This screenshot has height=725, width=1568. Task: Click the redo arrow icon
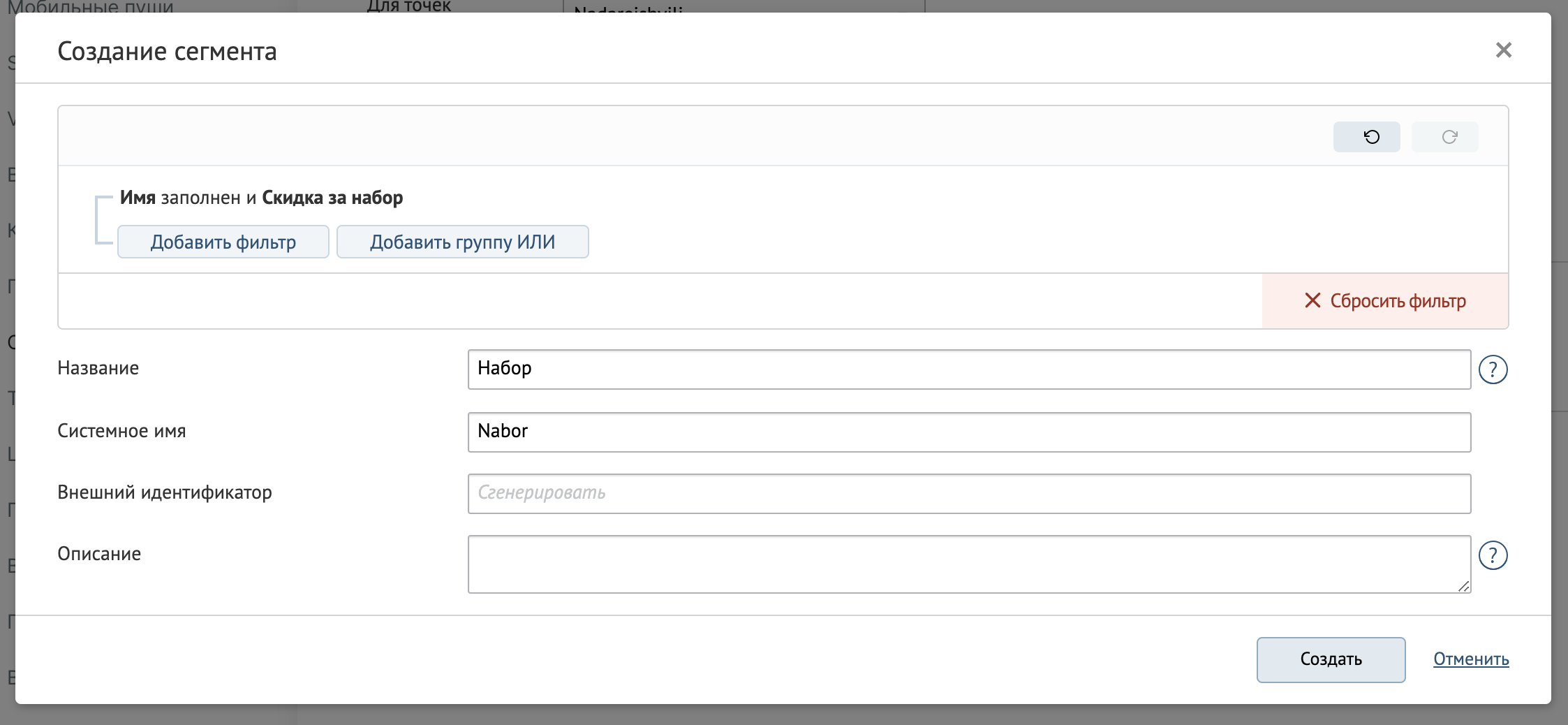1444,137
